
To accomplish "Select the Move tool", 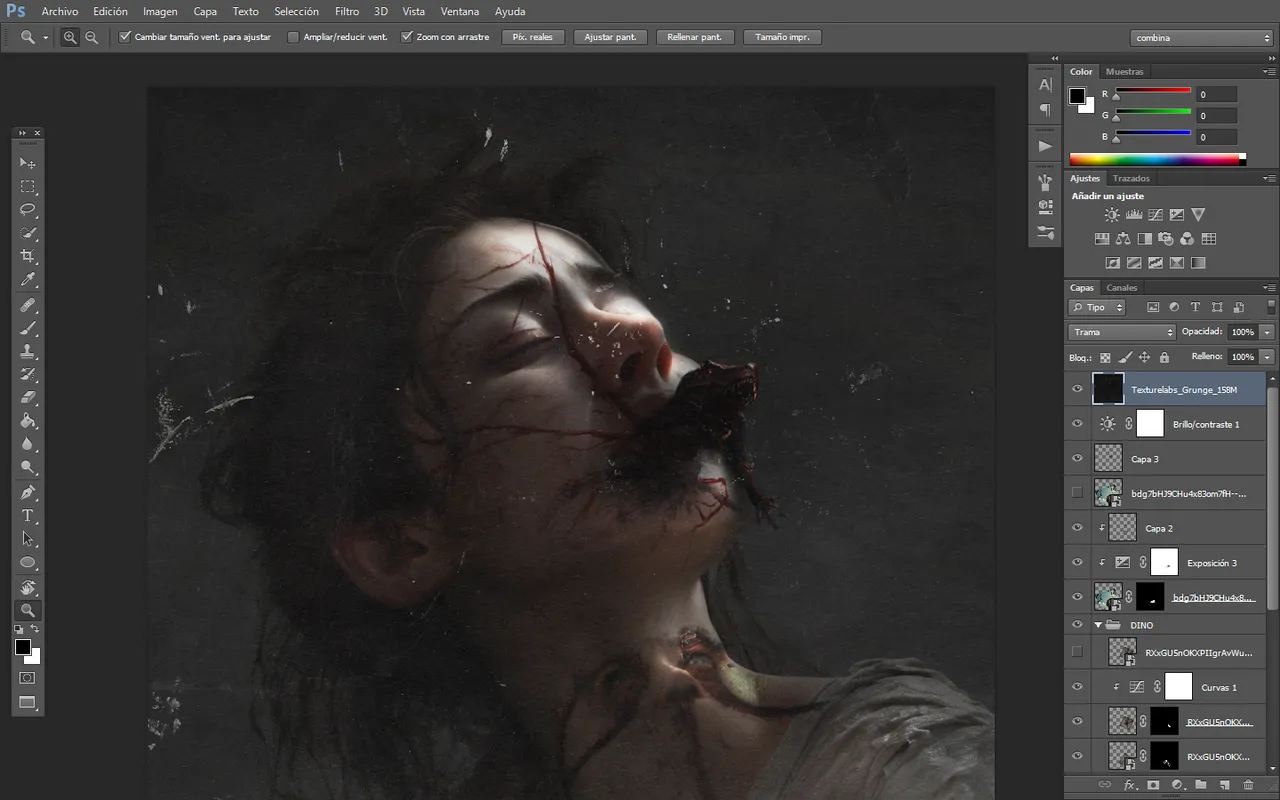I will [x=28, y=163].
